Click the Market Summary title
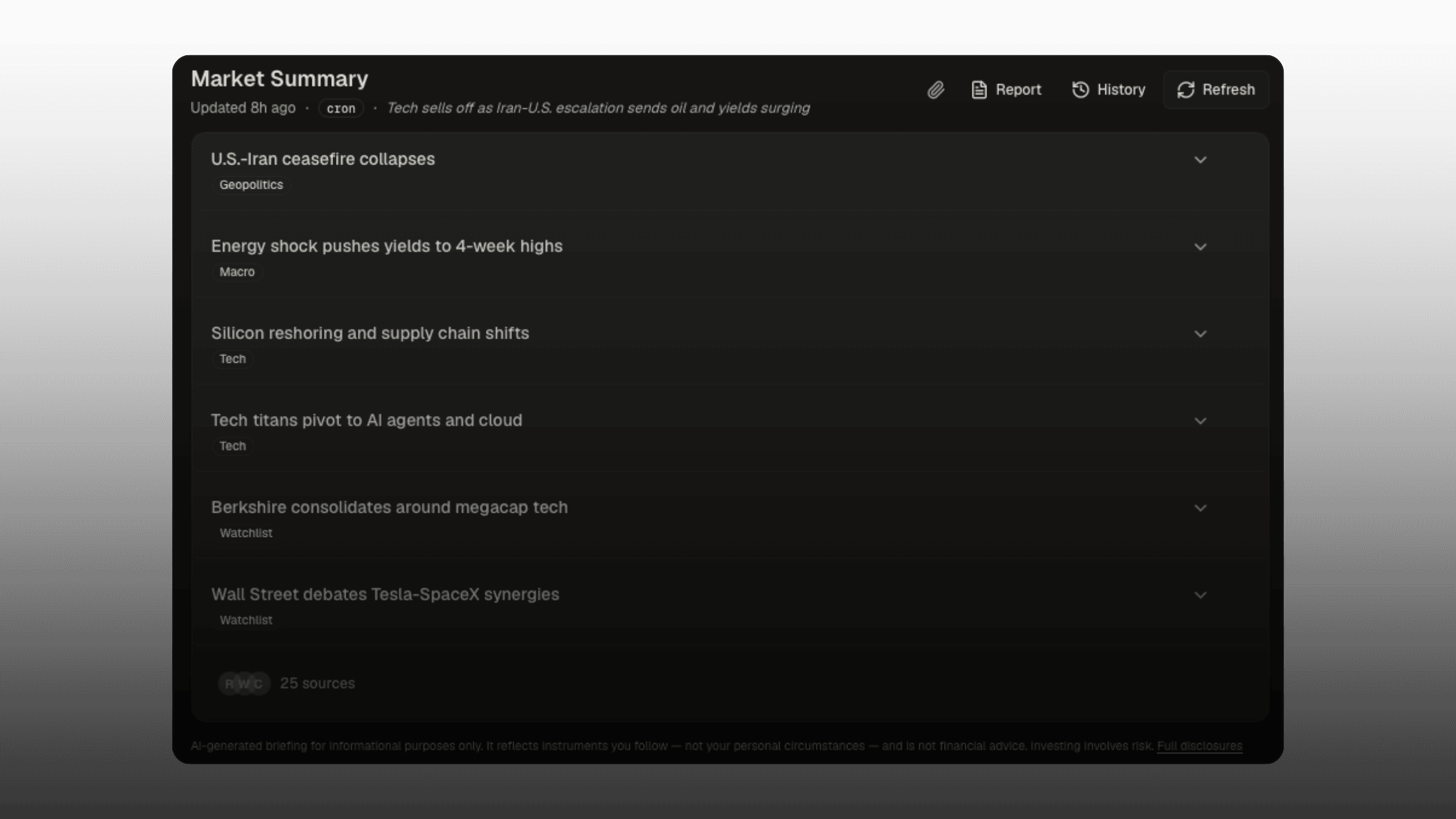 point(280,79)
